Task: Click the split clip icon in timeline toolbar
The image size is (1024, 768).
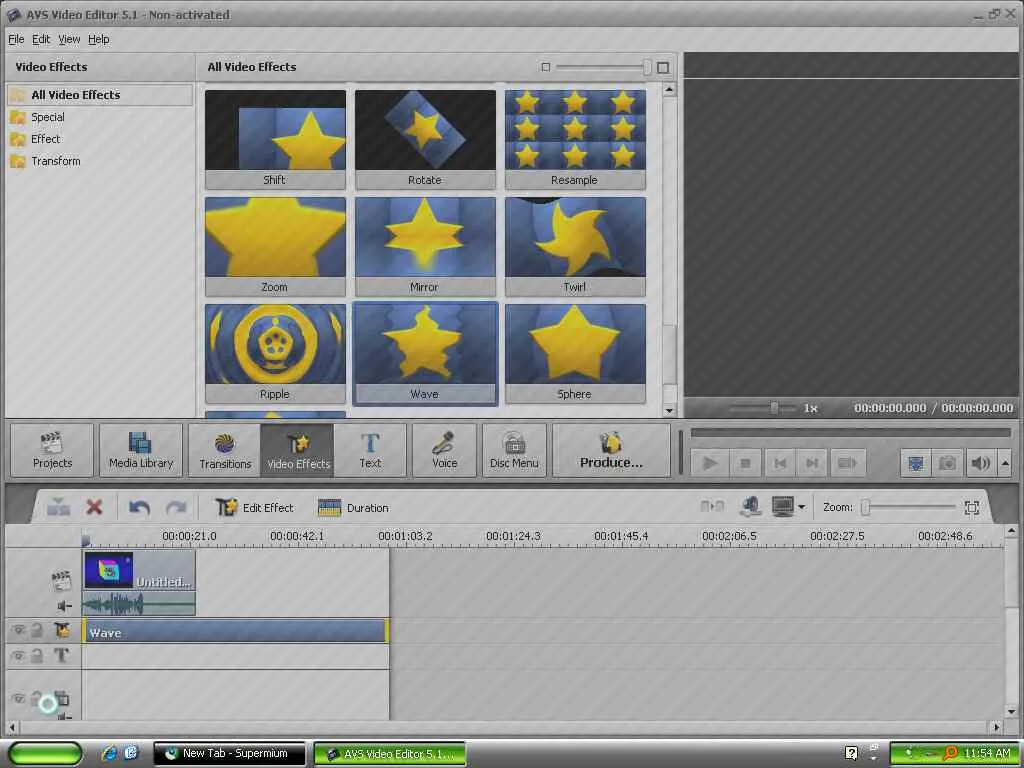Action: pyautogui.click(x=712, y=507)
